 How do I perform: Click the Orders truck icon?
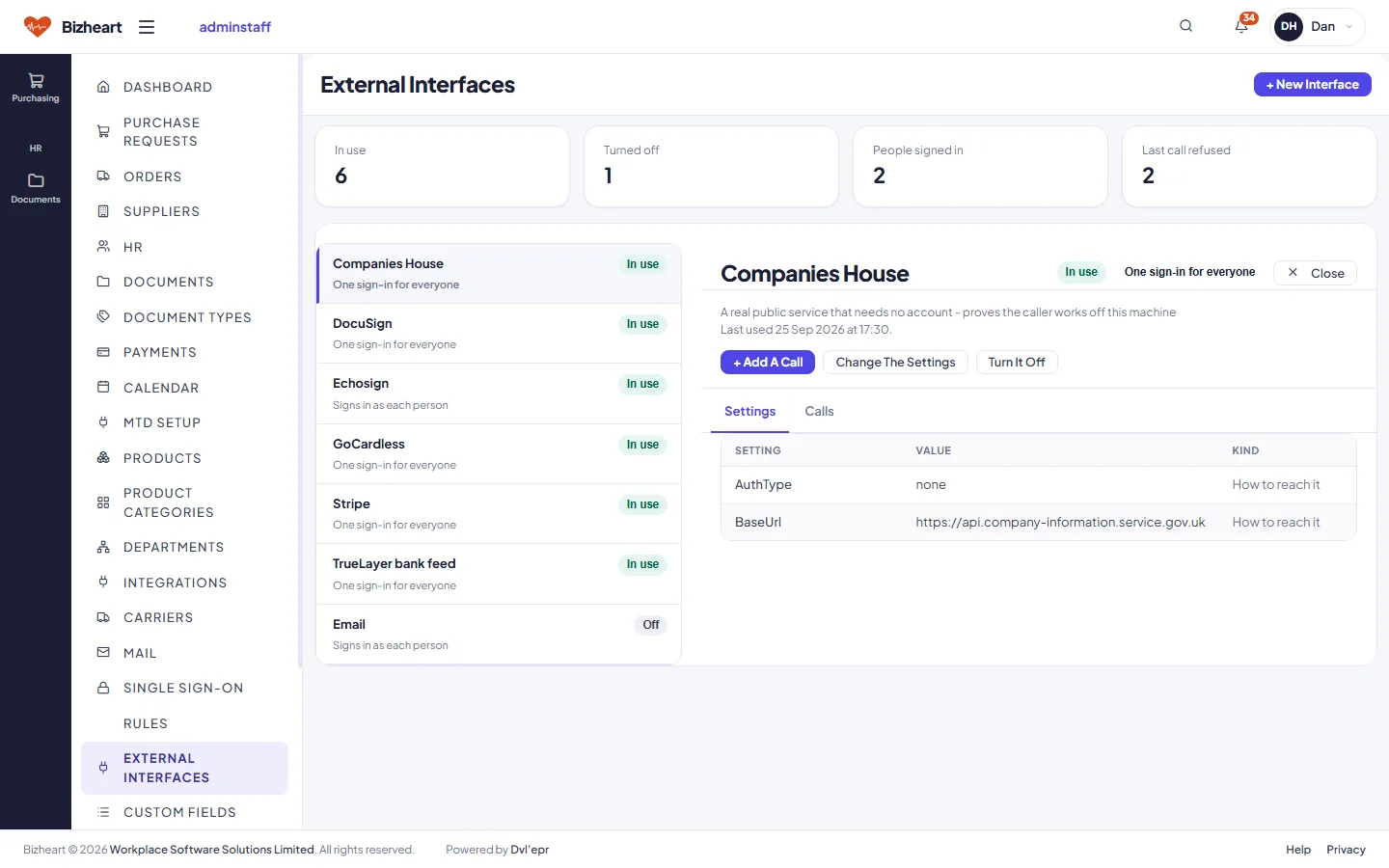(103, 176)
